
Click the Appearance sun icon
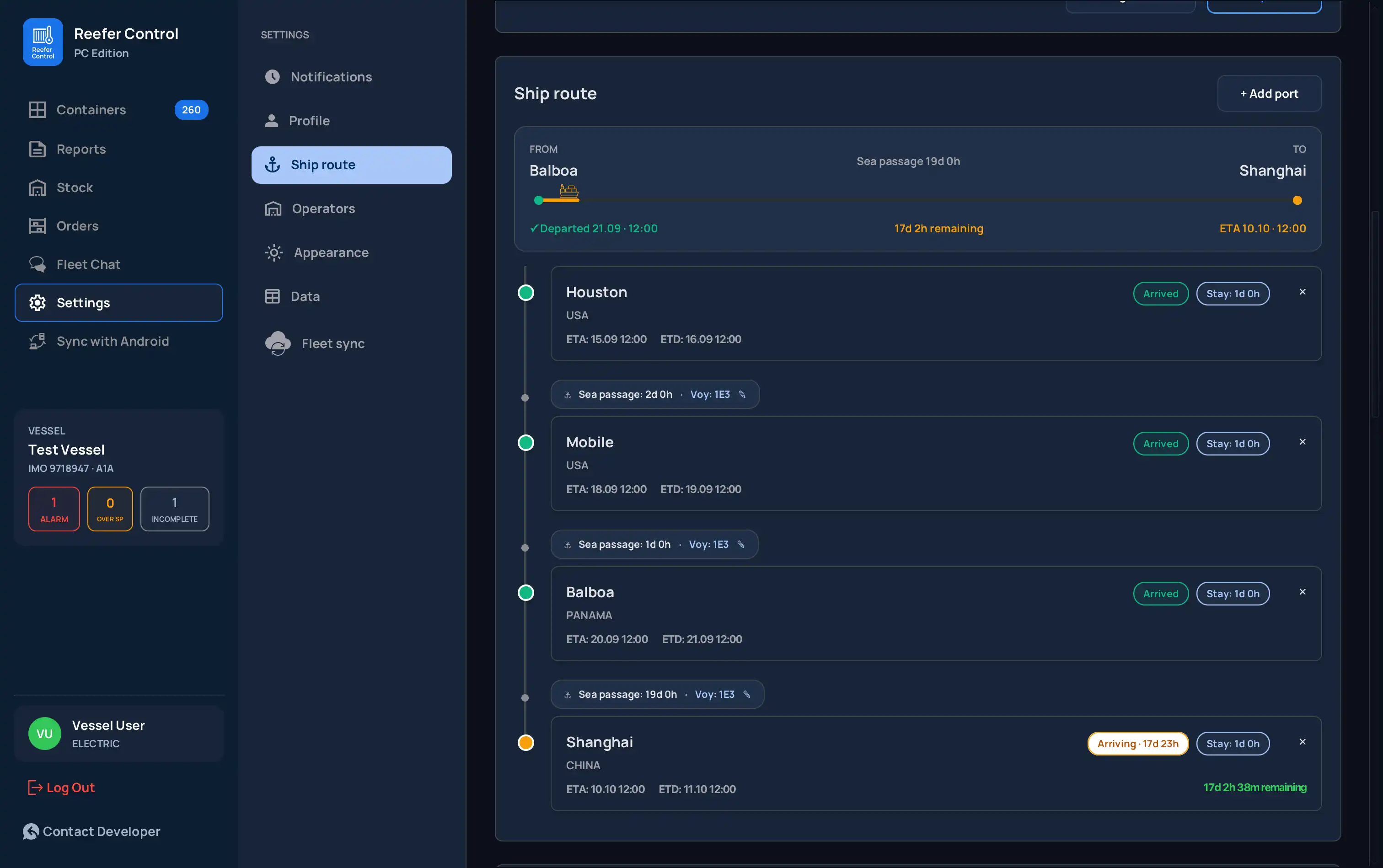pos(274,252)
